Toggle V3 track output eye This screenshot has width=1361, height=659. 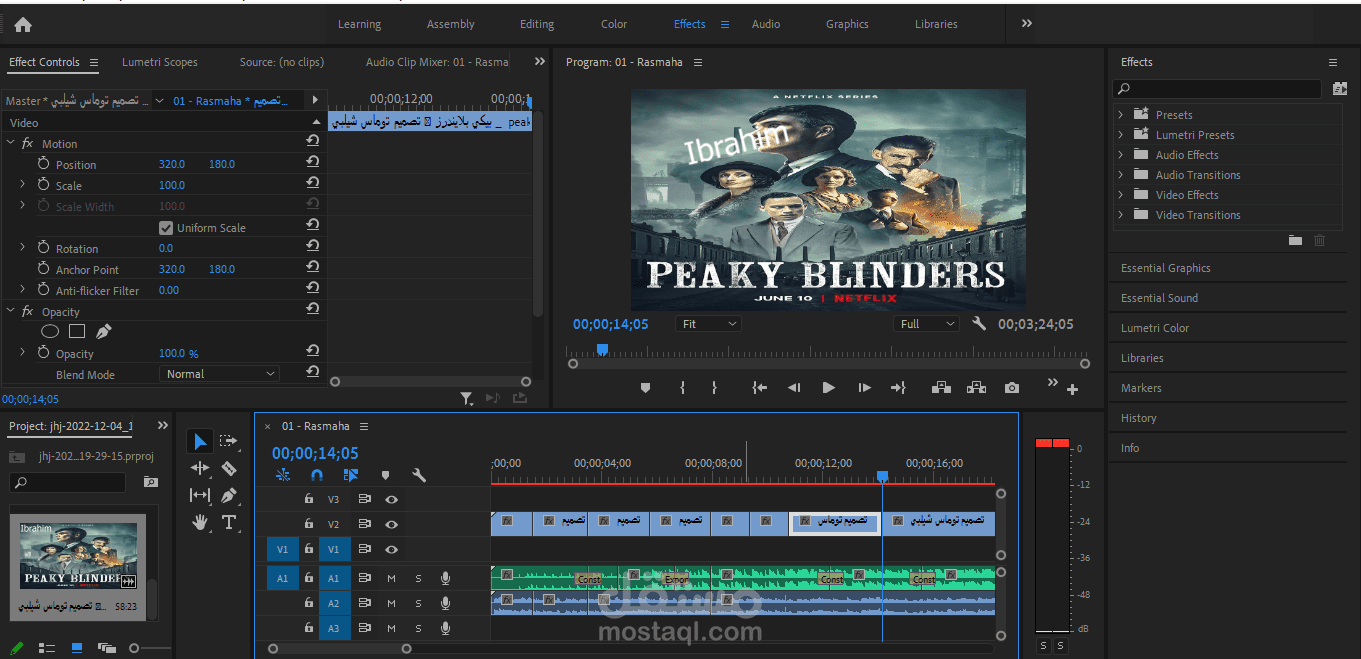pyautogui.click(x=392, y=499)
